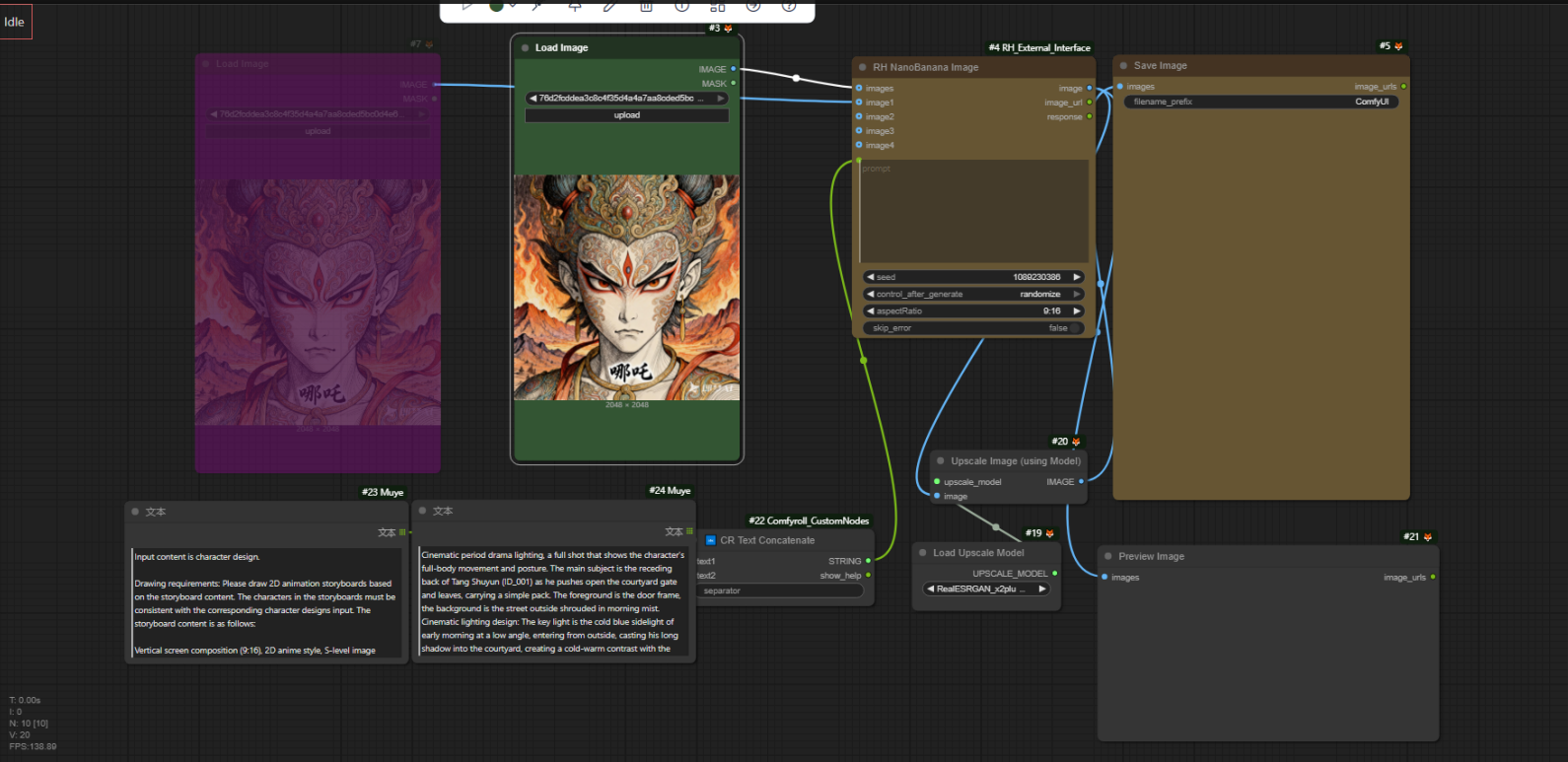Click the fox badge beside #20
This screenshot has height=762, width=1568.
point(1076,442)
